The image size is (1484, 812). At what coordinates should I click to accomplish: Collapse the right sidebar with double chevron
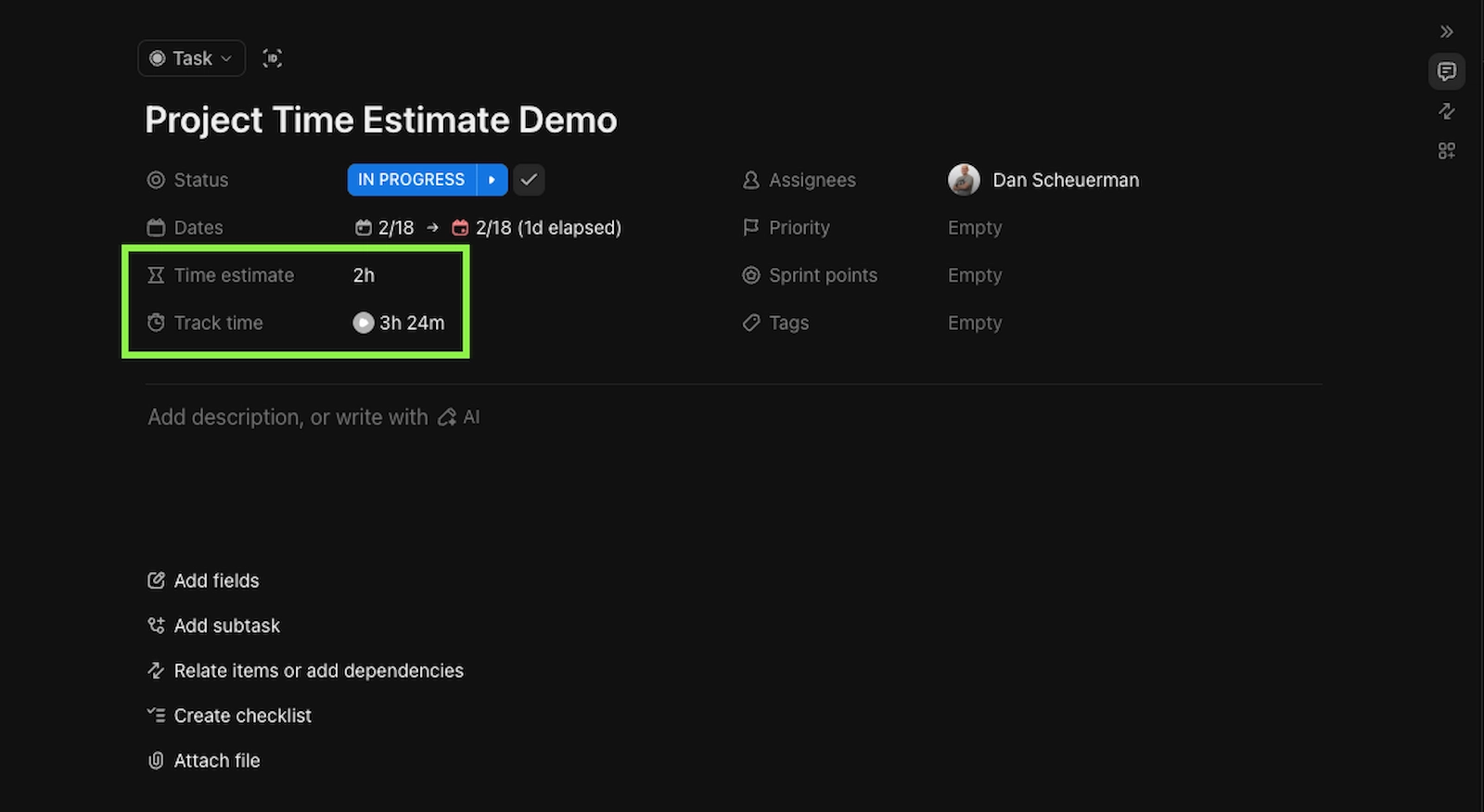[x=1446, y=32]
